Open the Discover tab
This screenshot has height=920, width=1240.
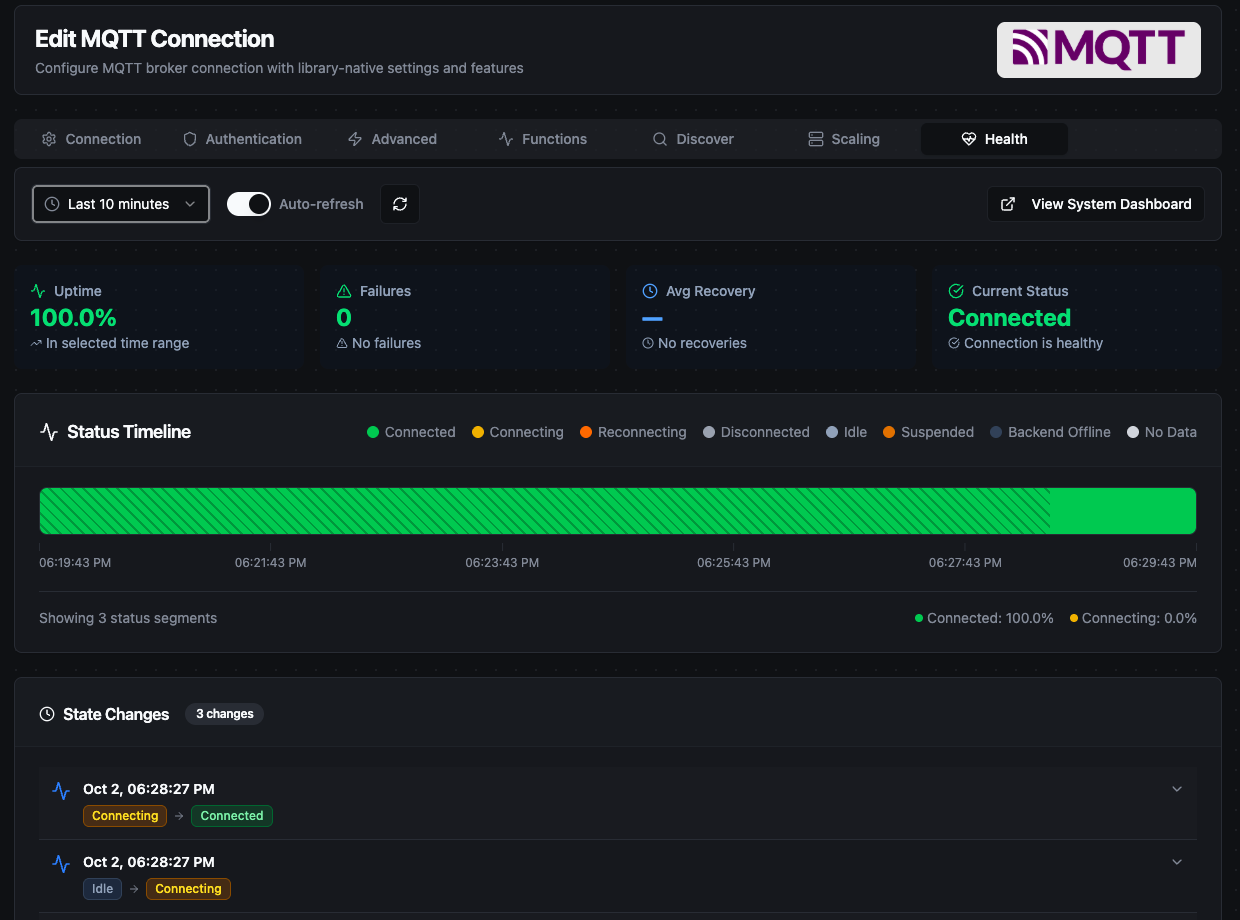693,139
